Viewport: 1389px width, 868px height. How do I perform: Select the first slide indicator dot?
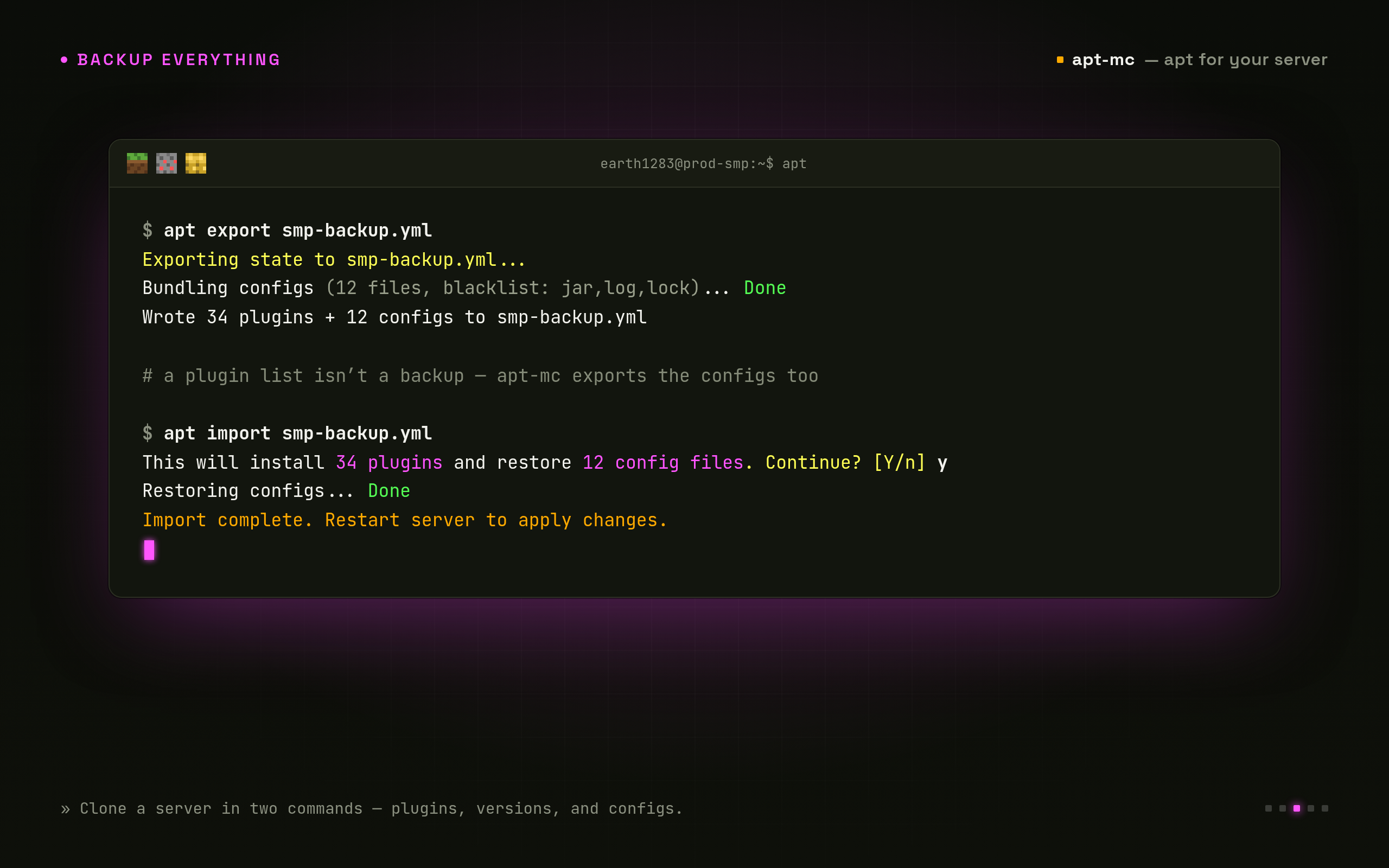pos(1269,808)
